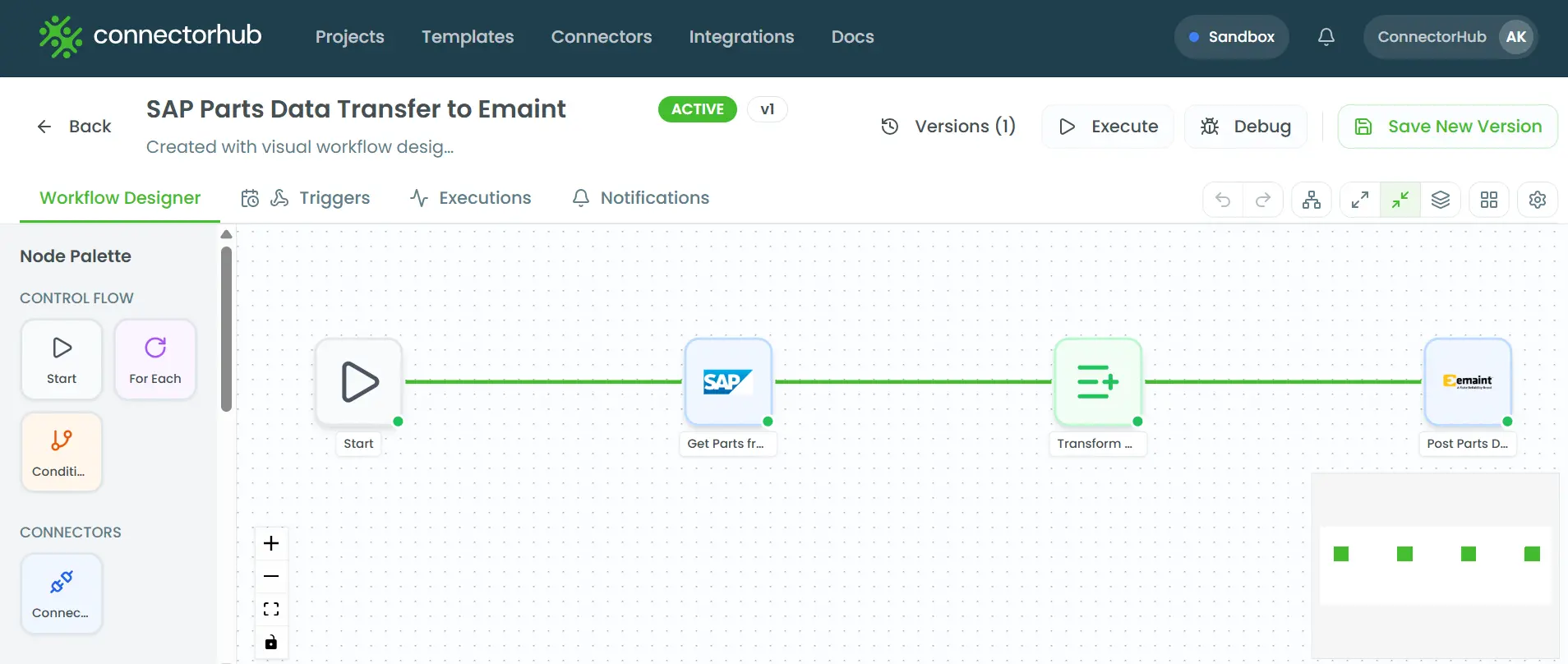
Task: Toggle the collapse arrows icon highlighted green
Action: click(1400, 200)
